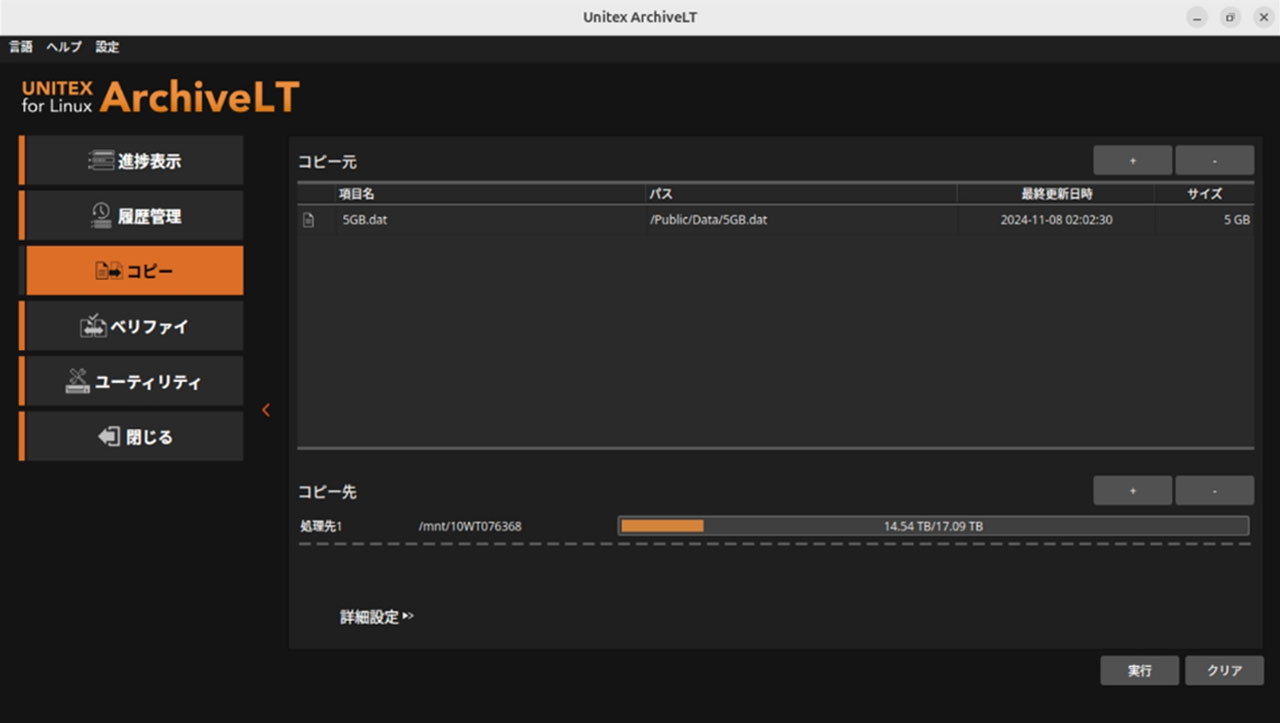Viewport: 1280px width, 723px height.
Task: Sort by the サイズ column header
Action: pos(1204,194)
